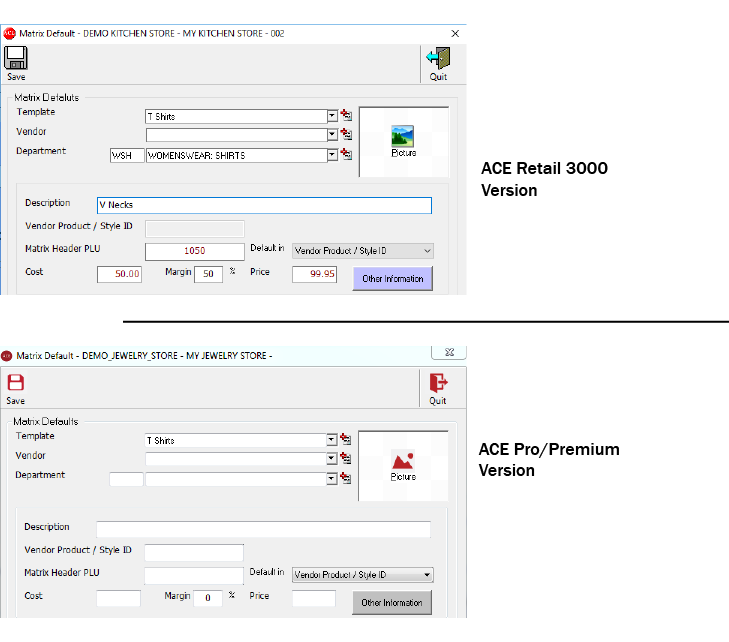Close the Jewelry Store Matrix Default window
The height and width of the screenshot is (642, 729).
(x=449, y=352)
